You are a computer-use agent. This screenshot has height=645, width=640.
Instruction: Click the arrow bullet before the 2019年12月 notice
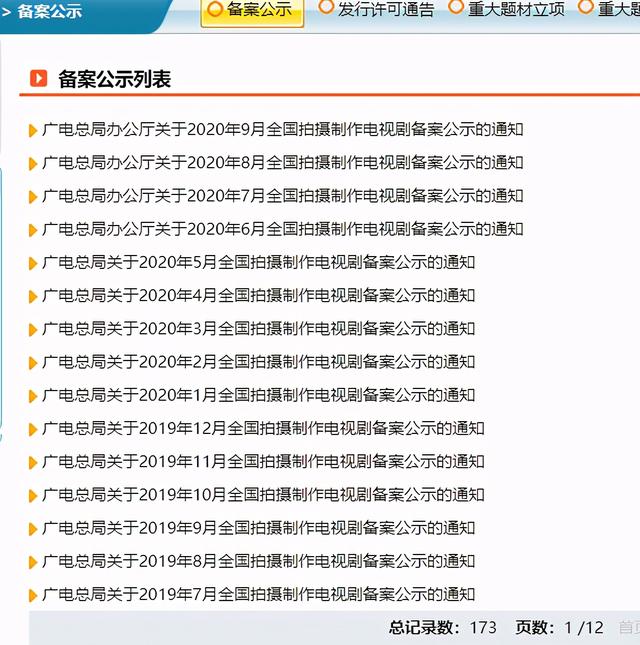34,429
